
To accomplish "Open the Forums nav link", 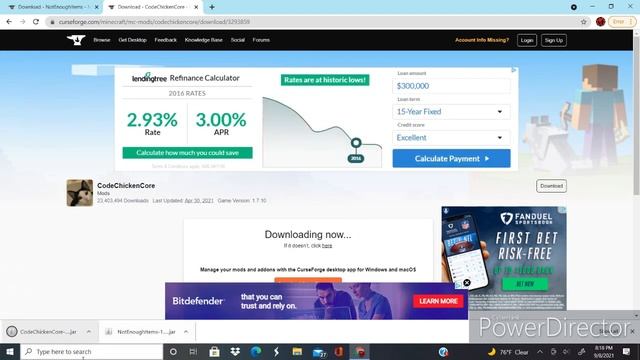I will [x=261, y=40].
